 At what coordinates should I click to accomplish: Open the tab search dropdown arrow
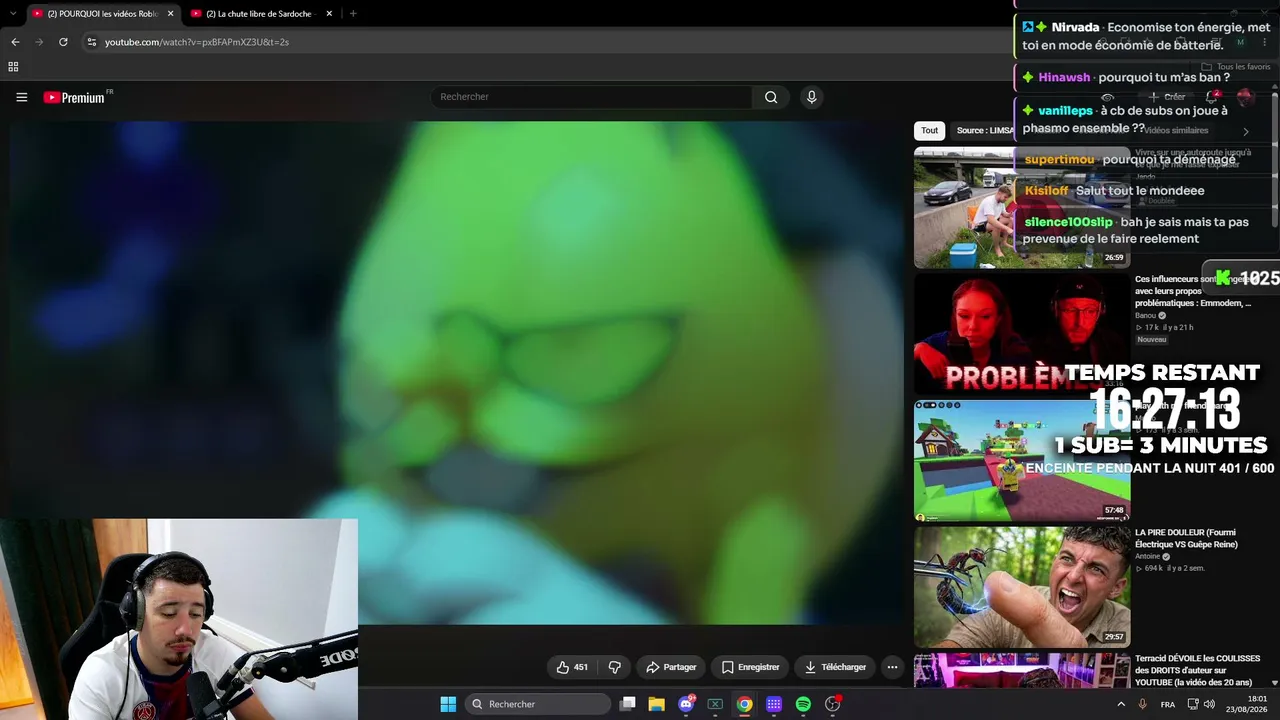coord(12,13)
